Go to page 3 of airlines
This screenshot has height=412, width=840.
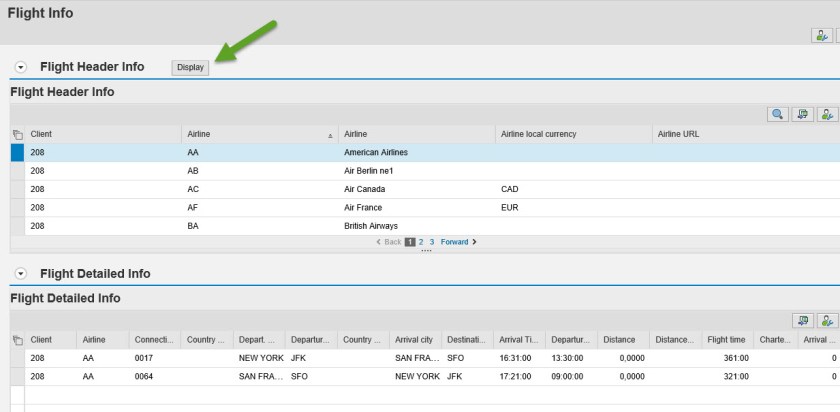pyautogui.click(x=432, y=242)
